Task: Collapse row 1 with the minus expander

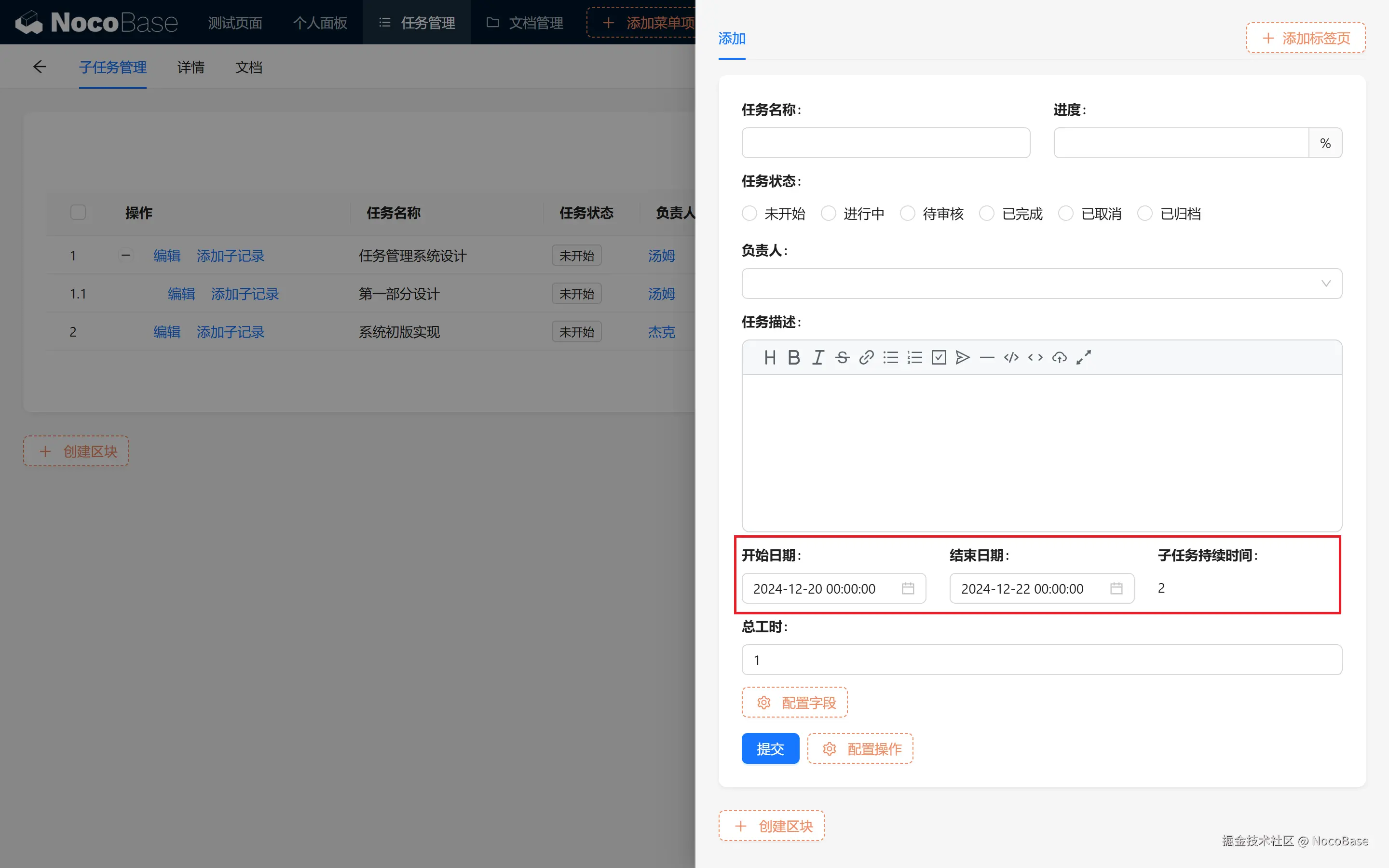Action: pos(126,255)
